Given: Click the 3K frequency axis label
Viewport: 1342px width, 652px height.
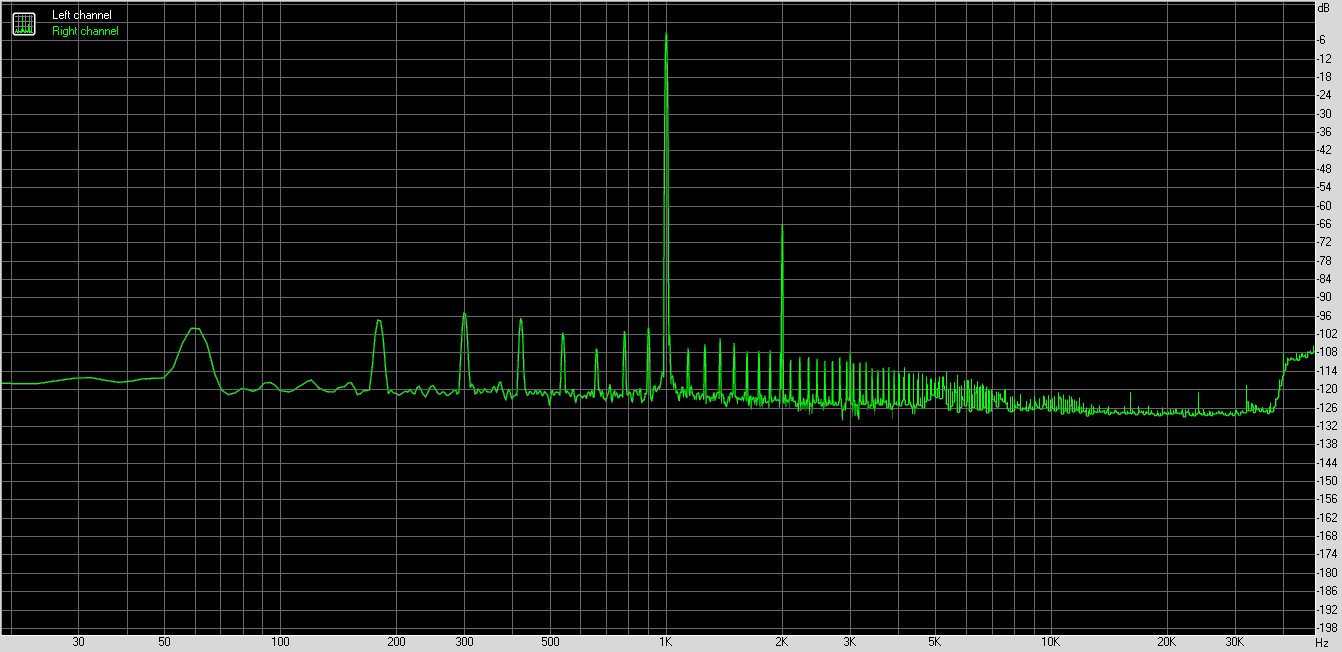Looking at the screenshot, I should point(850,642).
